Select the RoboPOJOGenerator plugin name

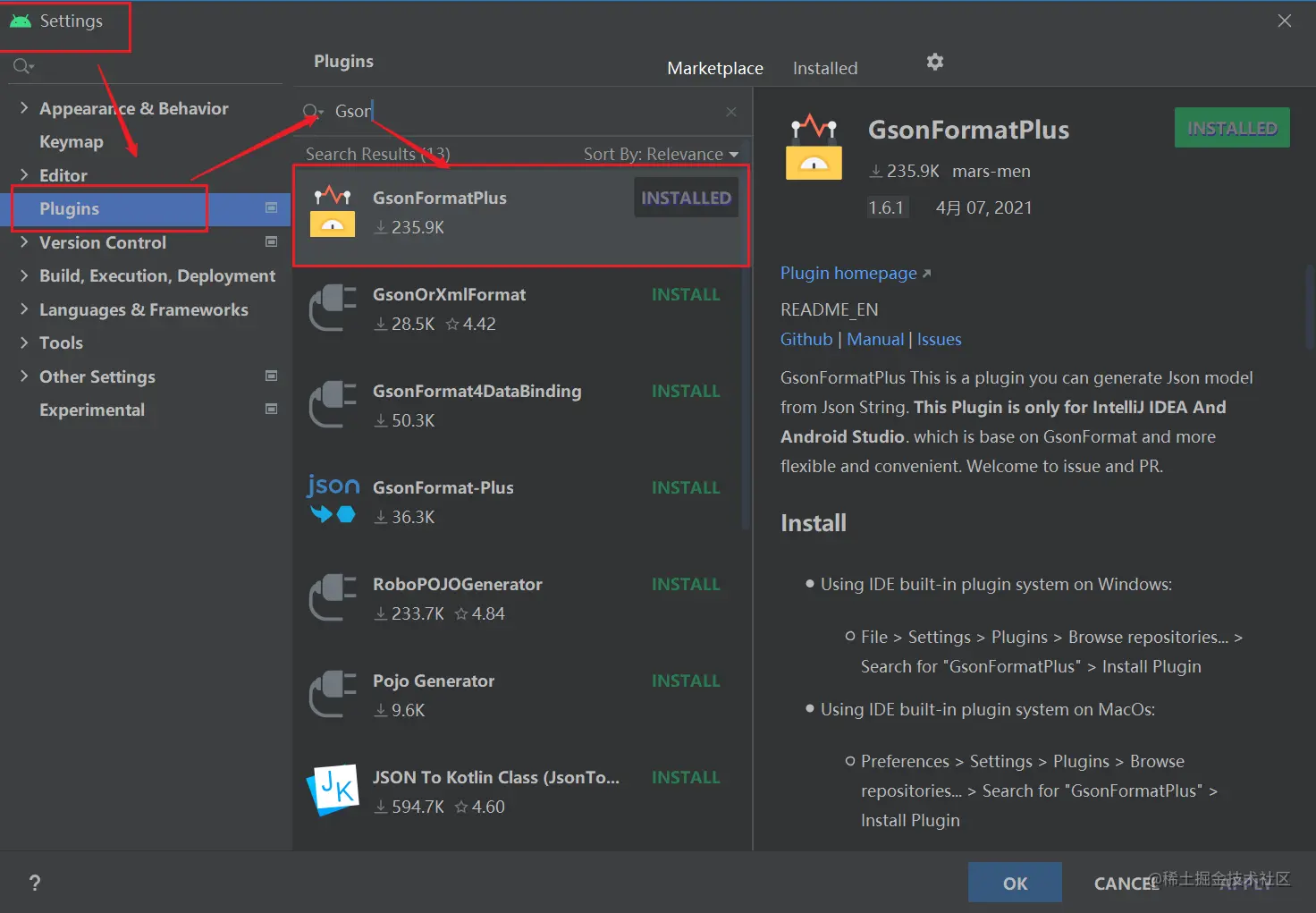[458, 584]
